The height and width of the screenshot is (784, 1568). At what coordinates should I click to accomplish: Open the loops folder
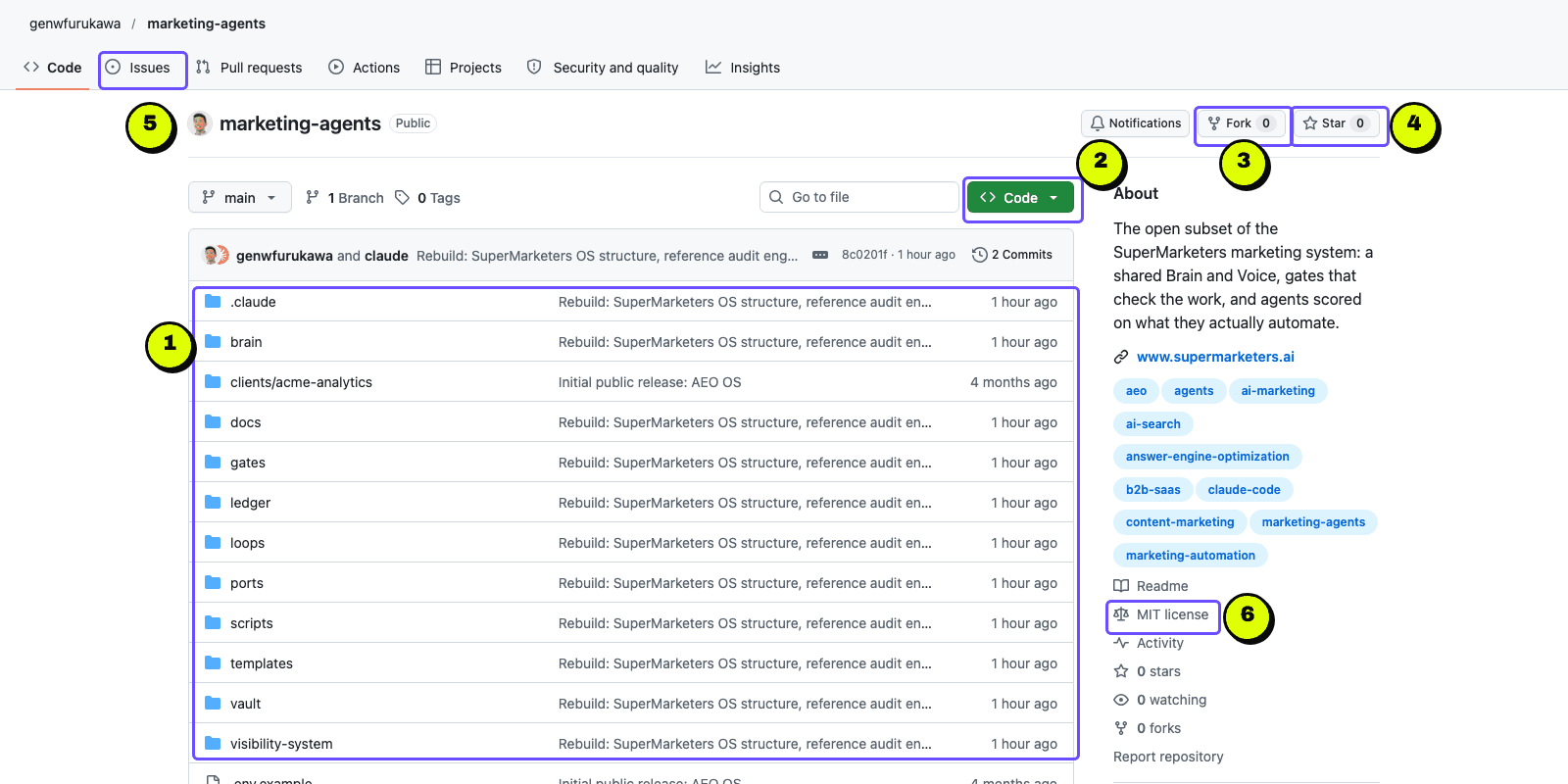[x=247, y=543]
